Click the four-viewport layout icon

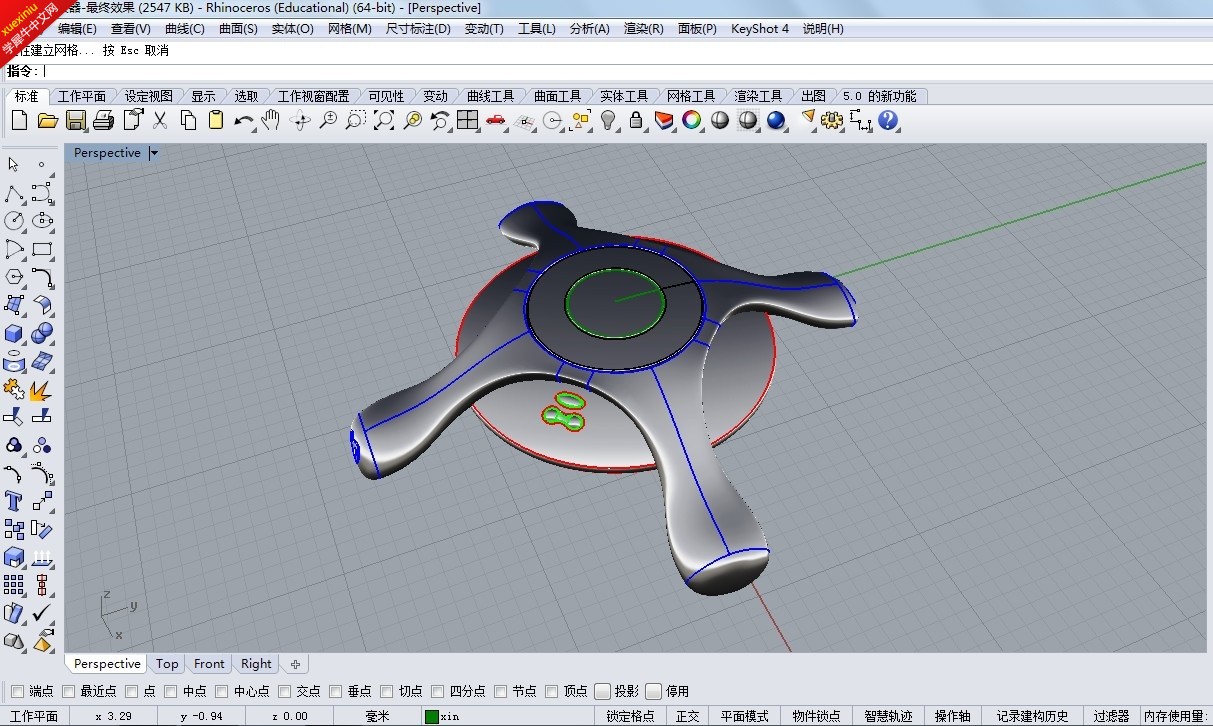pos(467,121)
